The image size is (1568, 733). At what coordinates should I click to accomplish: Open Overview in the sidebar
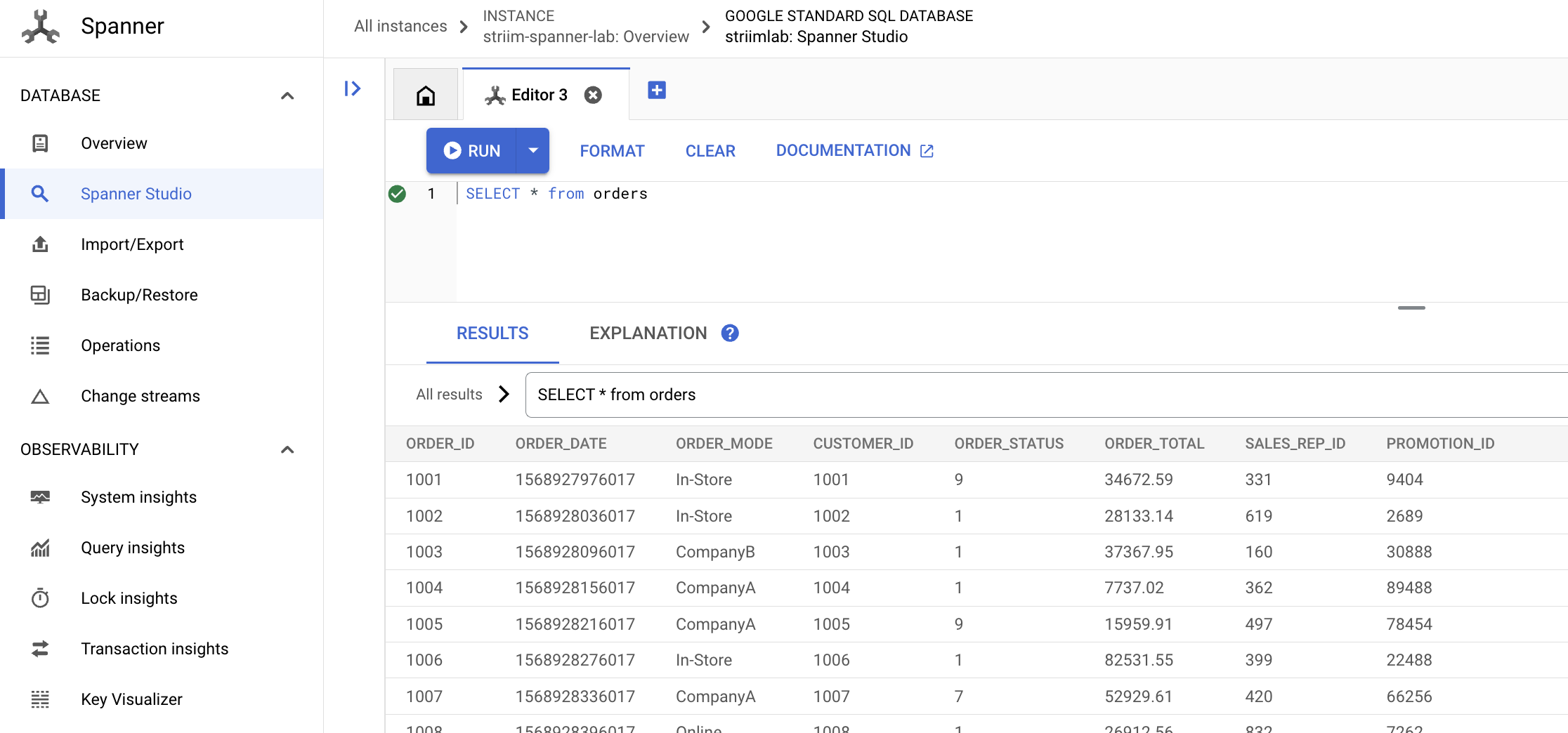coord(162,143)
